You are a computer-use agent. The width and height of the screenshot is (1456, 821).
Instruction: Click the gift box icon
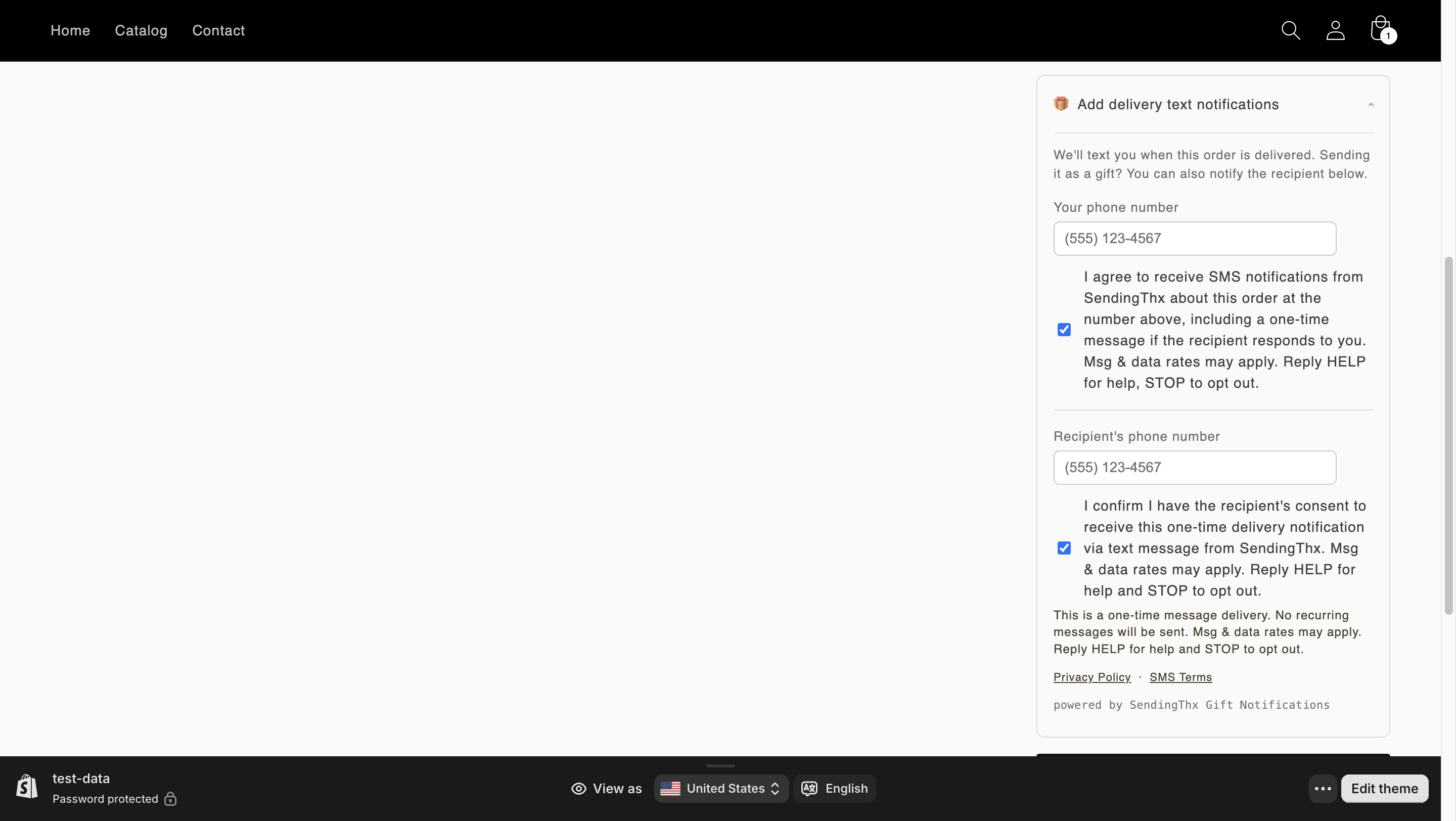click(1061, 104)
